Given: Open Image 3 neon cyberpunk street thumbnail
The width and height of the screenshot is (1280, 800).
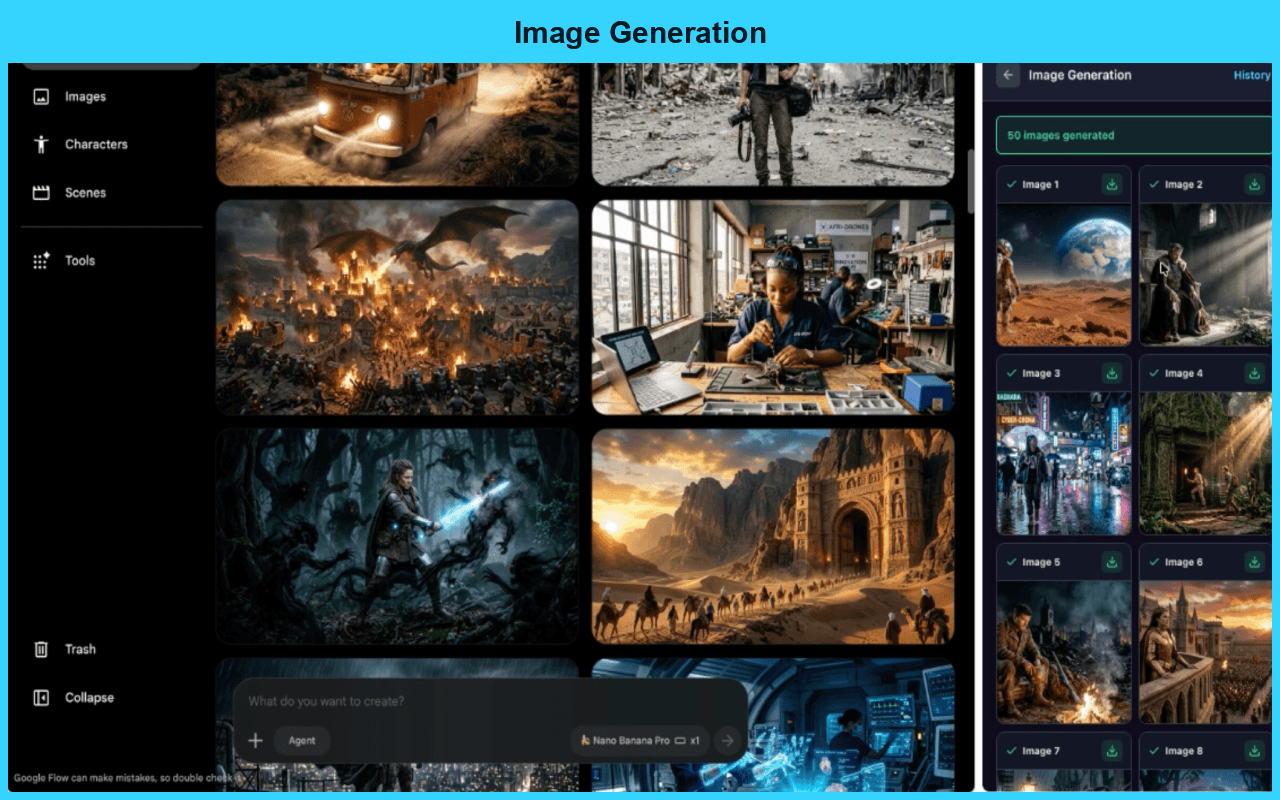Looking at the screenshot, I should point(1064,463).
